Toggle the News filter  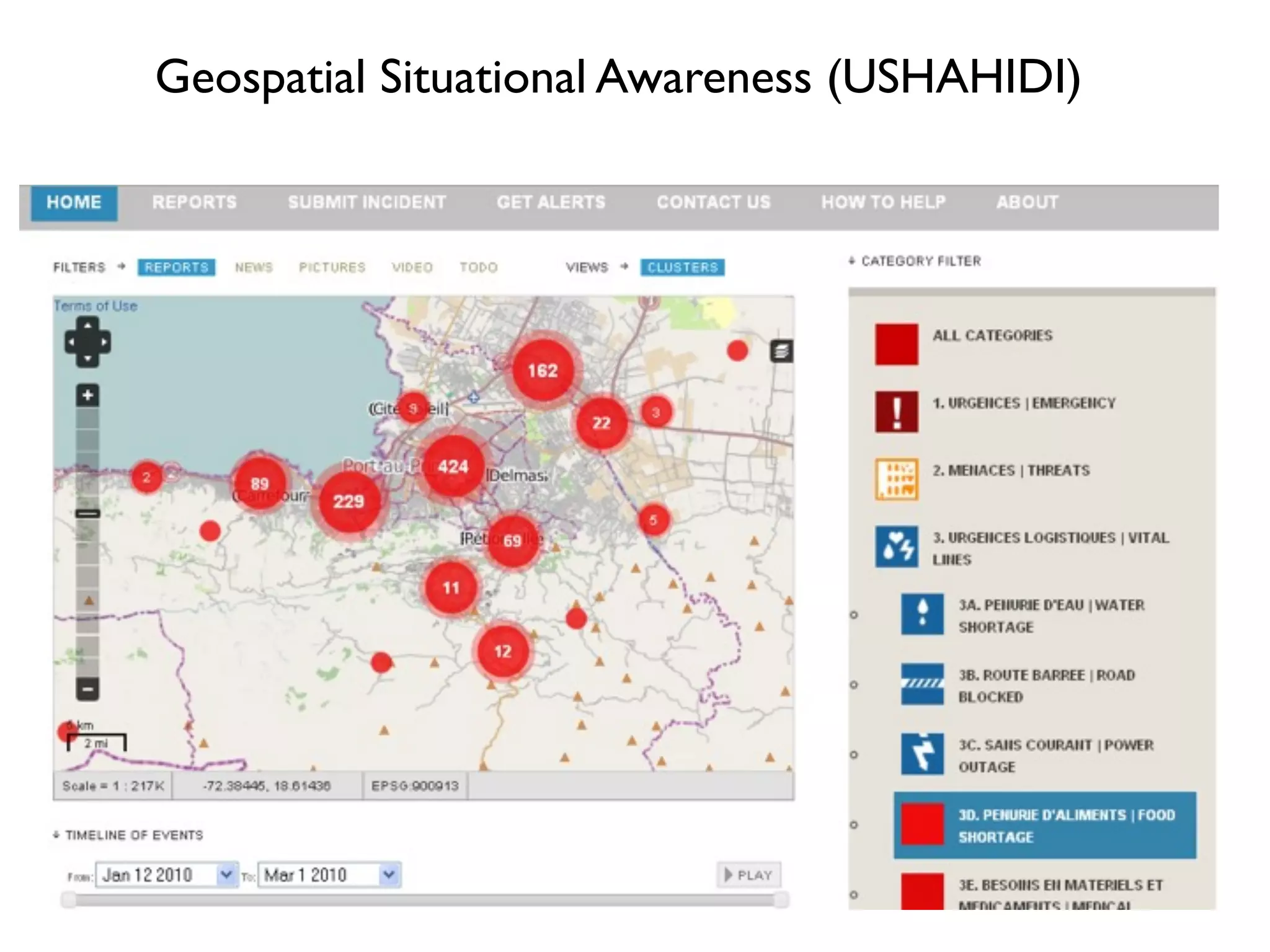coord(254,267)
